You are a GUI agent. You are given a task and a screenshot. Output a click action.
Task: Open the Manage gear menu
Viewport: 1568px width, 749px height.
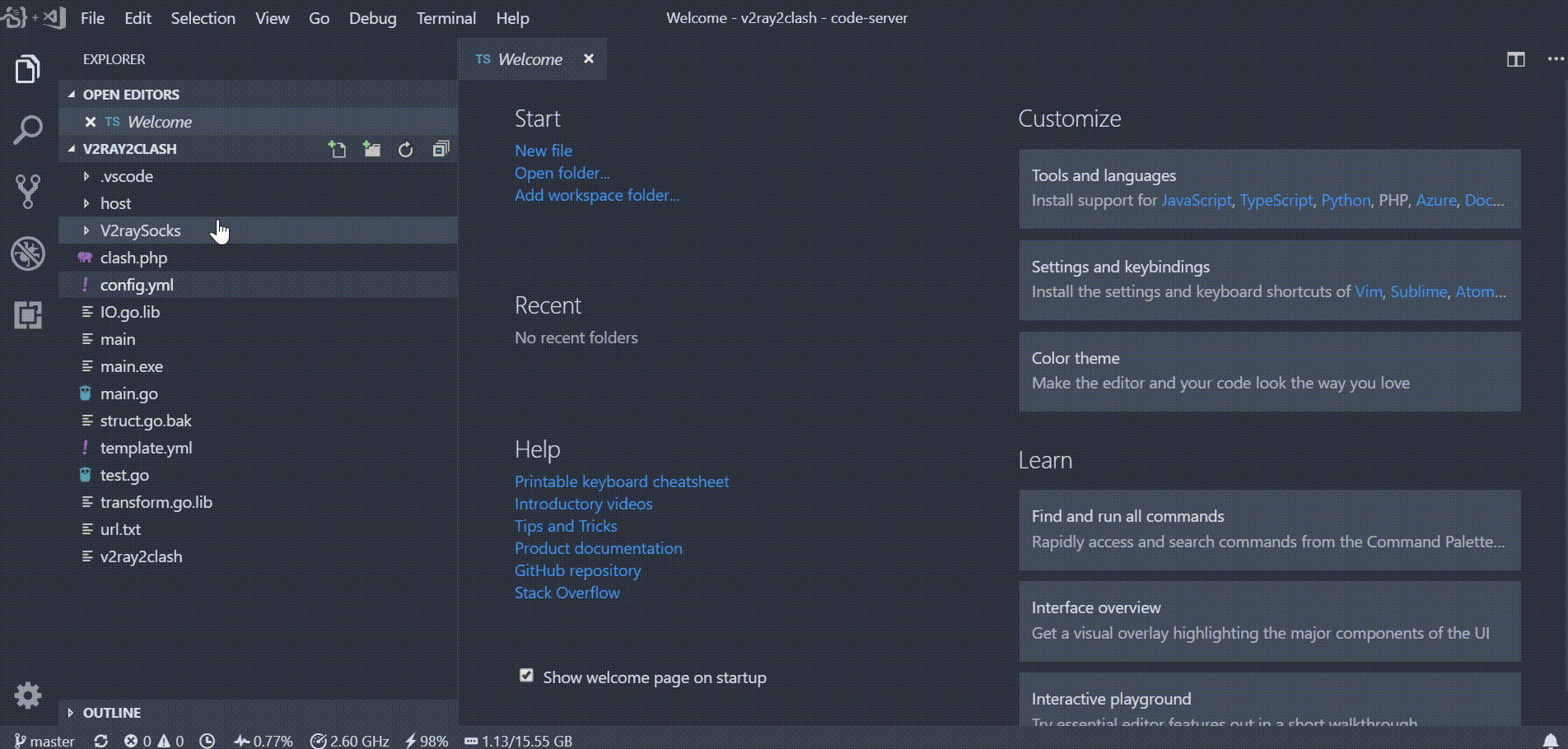tap(28, 695)
